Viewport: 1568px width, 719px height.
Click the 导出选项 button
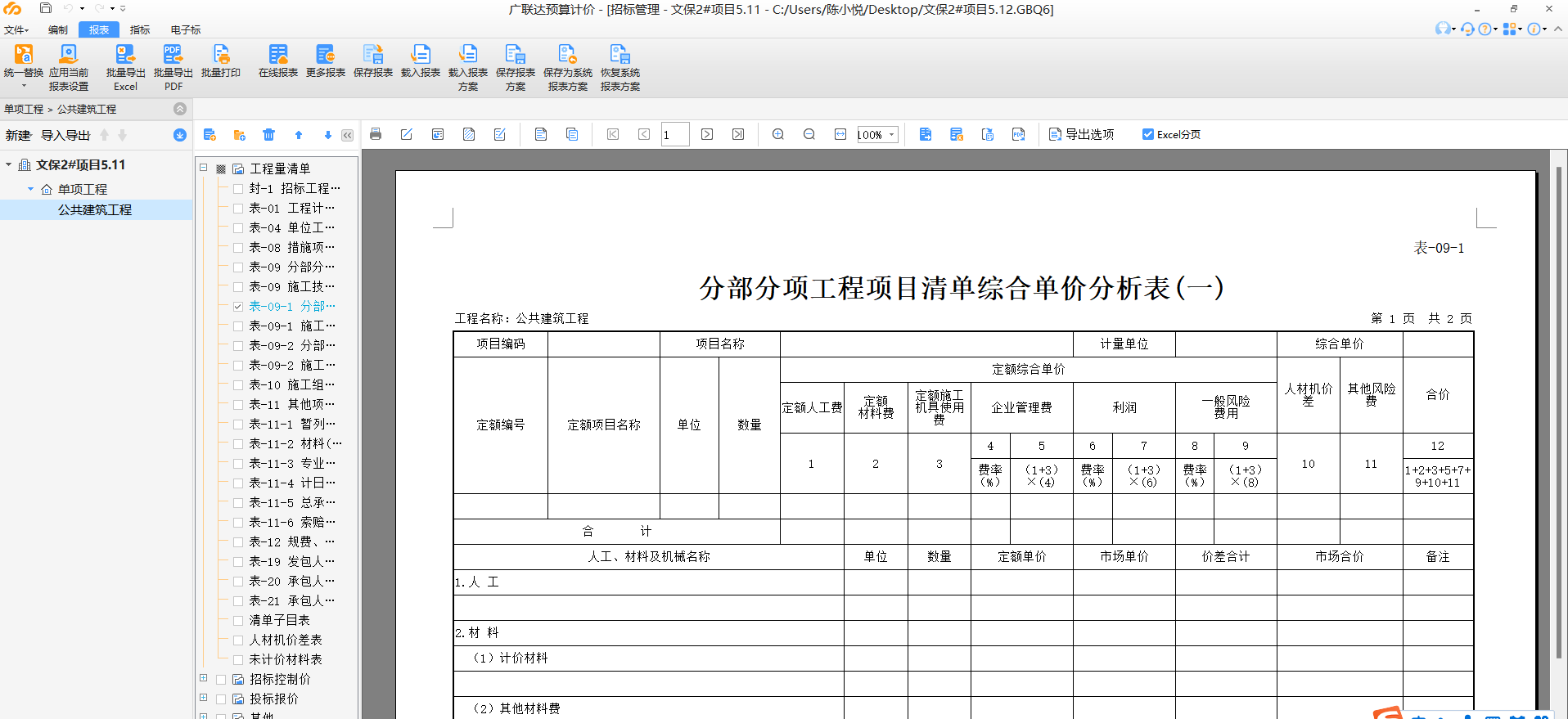click(x=1081, y=134)
